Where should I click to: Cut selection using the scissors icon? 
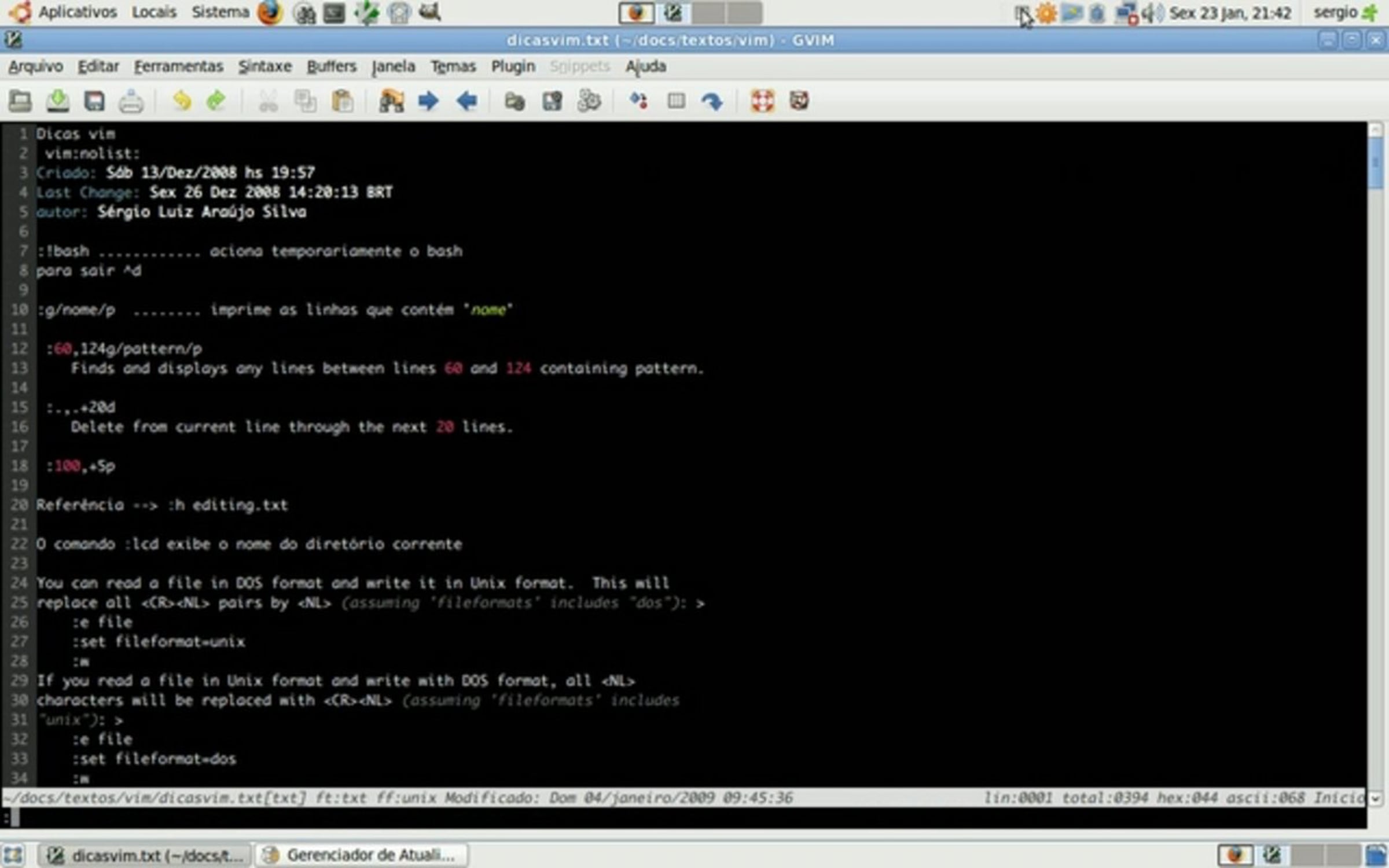tap(268, 101)
